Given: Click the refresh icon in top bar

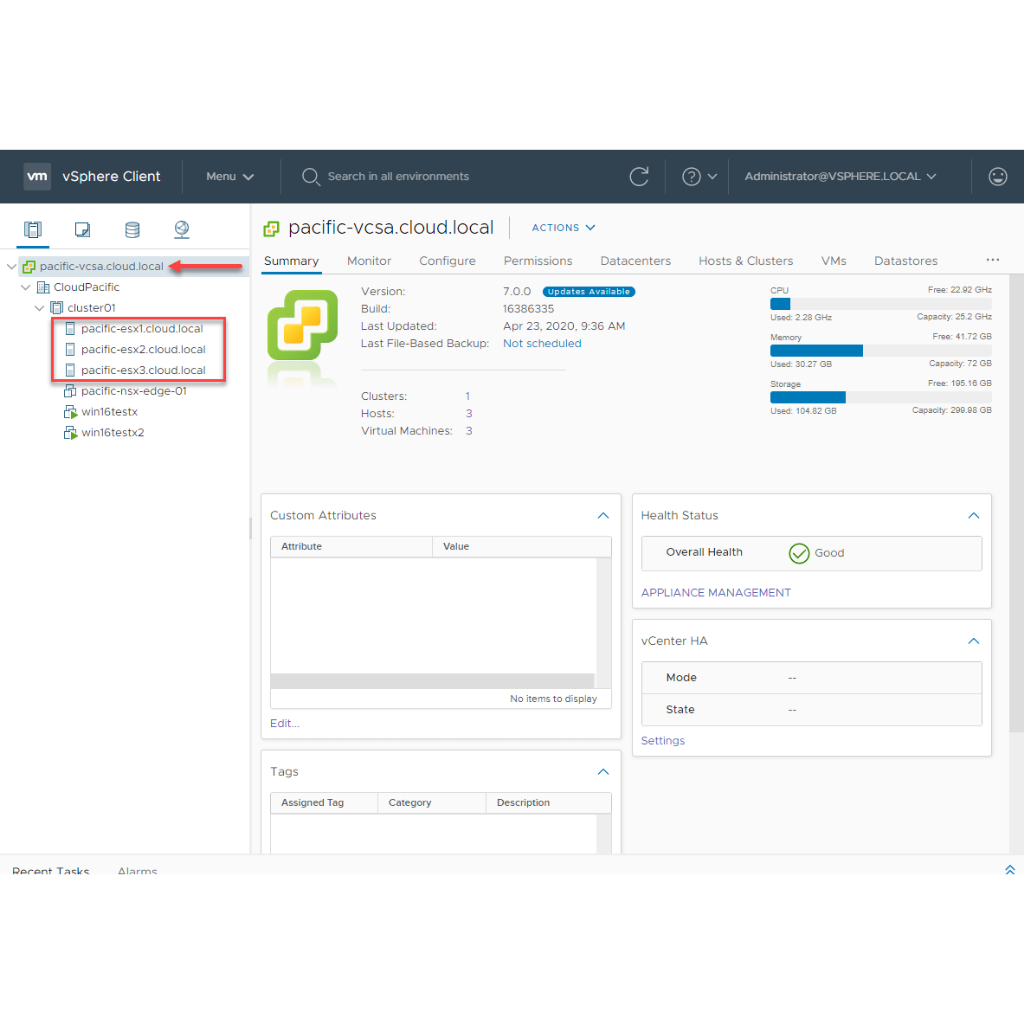Looking at the screenshot, I should (x=639, y=177).
